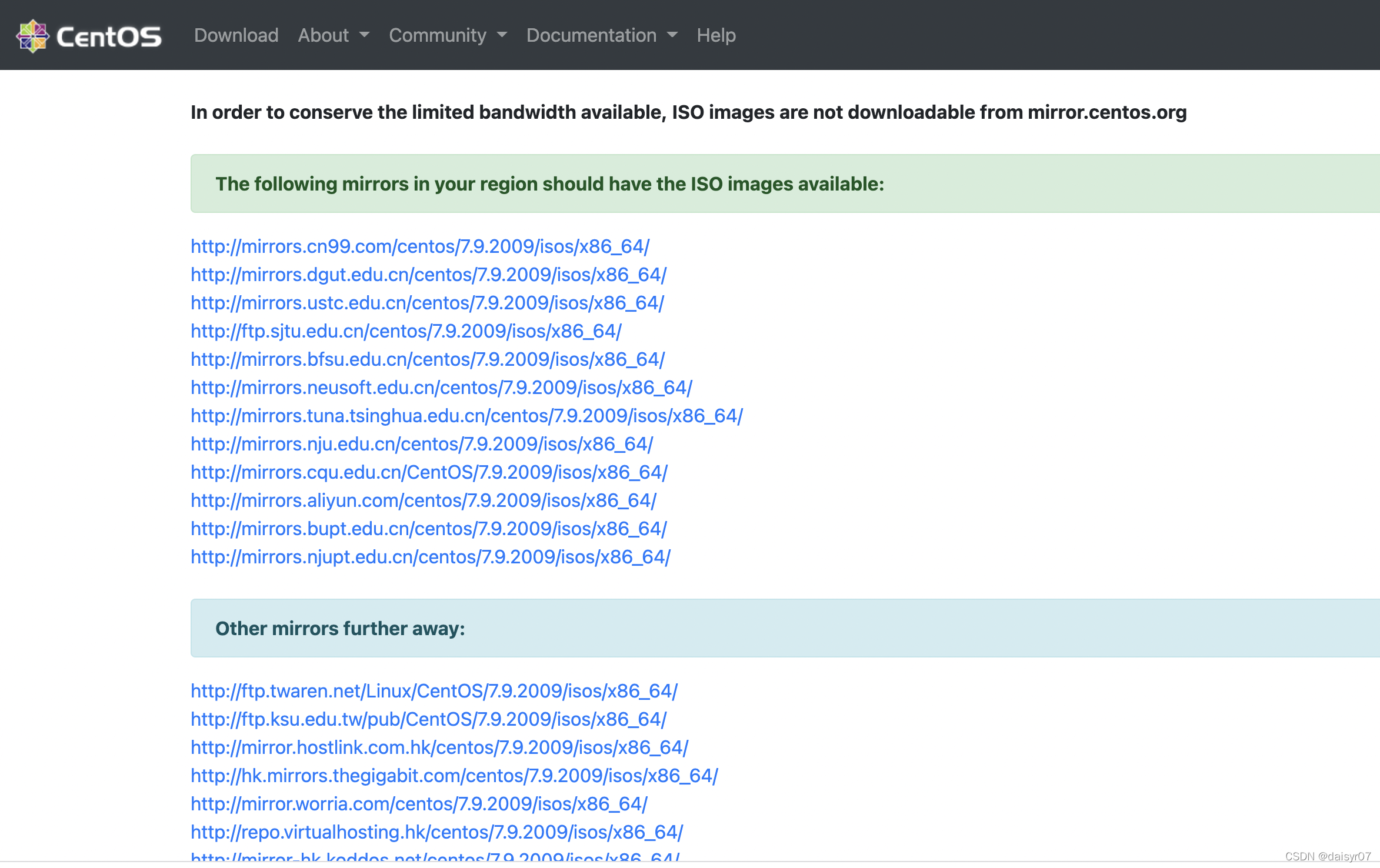Open the ftp.sjtu.edu.cn mirror link
Screen dimensions: 1380x868
coord(406,331)
